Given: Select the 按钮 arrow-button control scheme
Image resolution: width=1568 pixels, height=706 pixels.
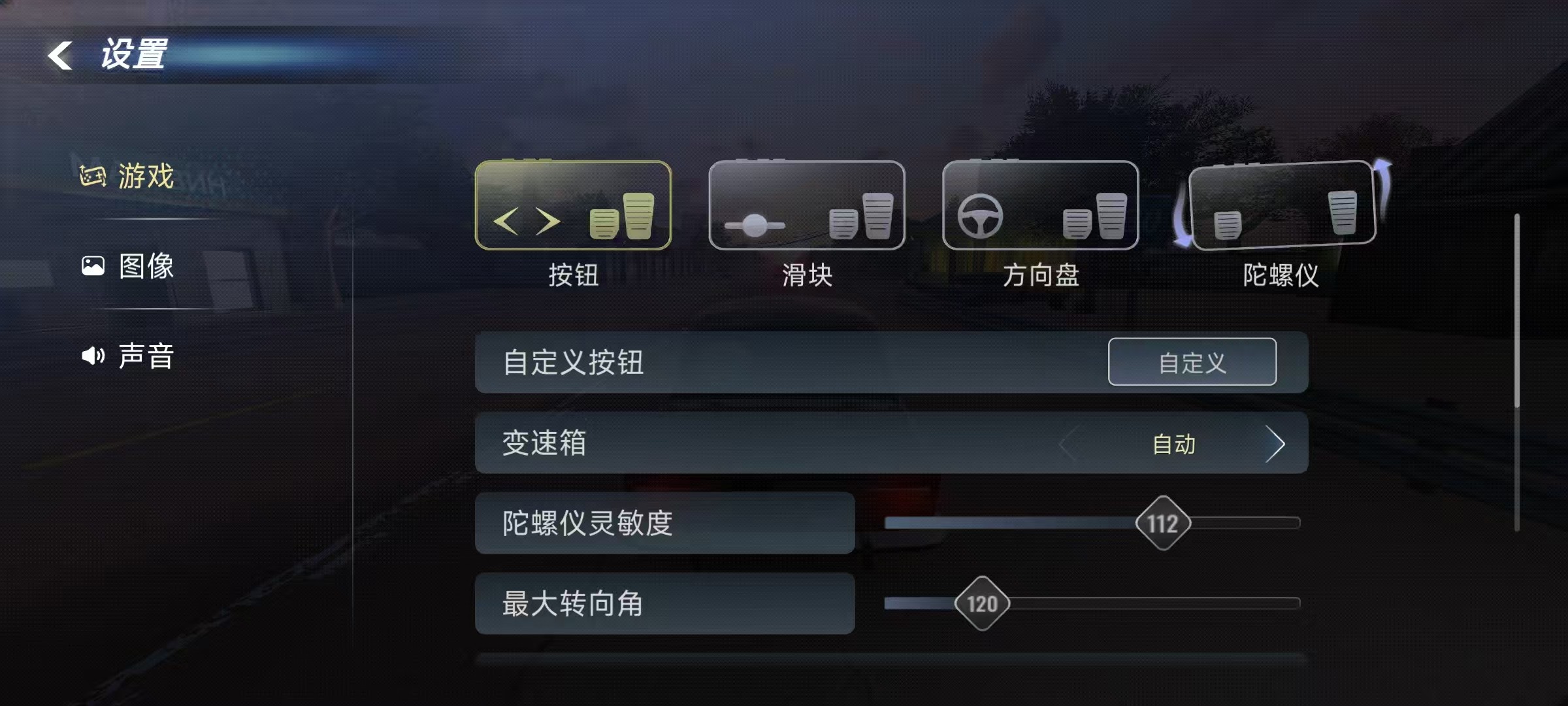Looking at the screenshot, I should point(573,205).
